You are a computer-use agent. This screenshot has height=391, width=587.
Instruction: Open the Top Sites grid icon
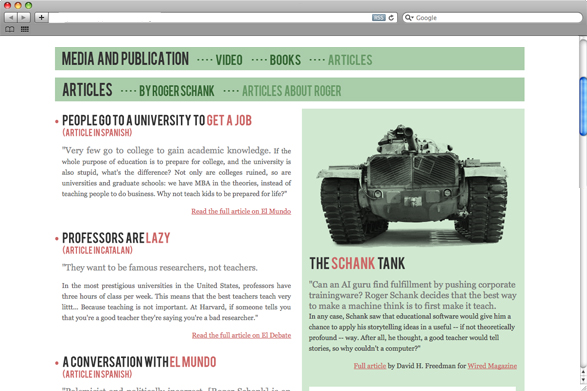tap(25, 29)
